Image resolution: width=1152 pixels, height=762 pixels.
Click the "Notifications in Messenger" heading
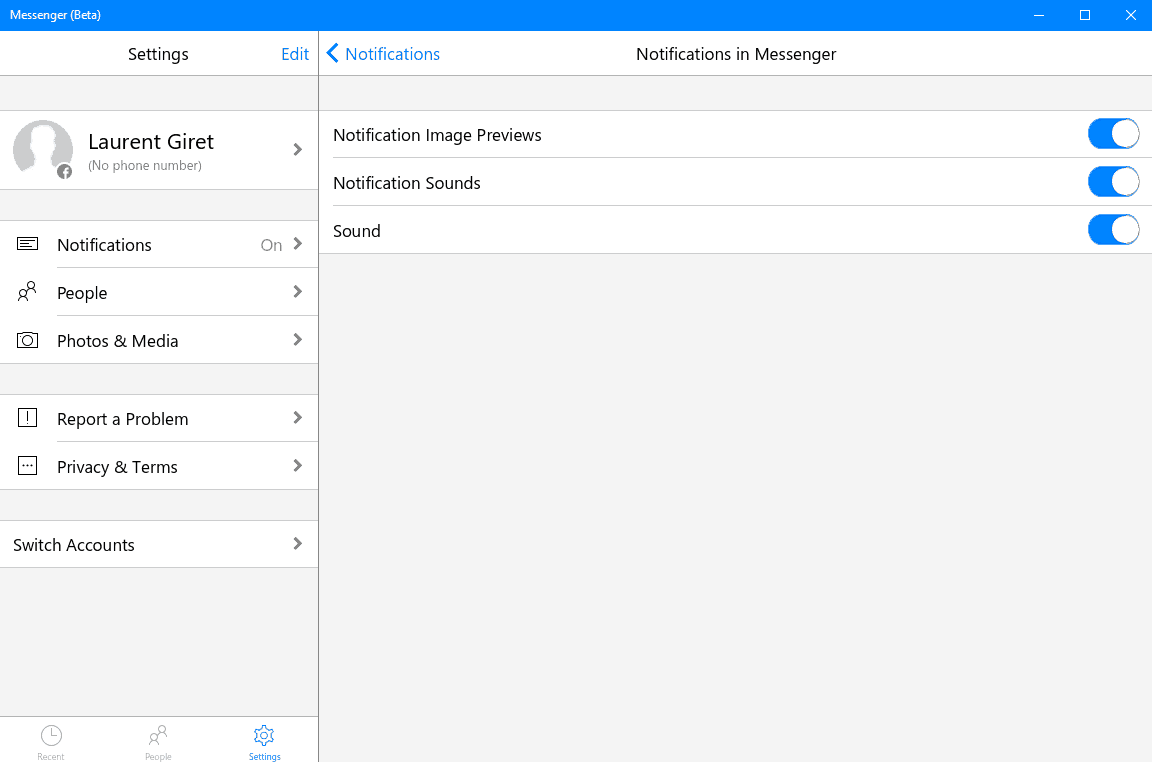pyautogui.click(x=736, y=54)
